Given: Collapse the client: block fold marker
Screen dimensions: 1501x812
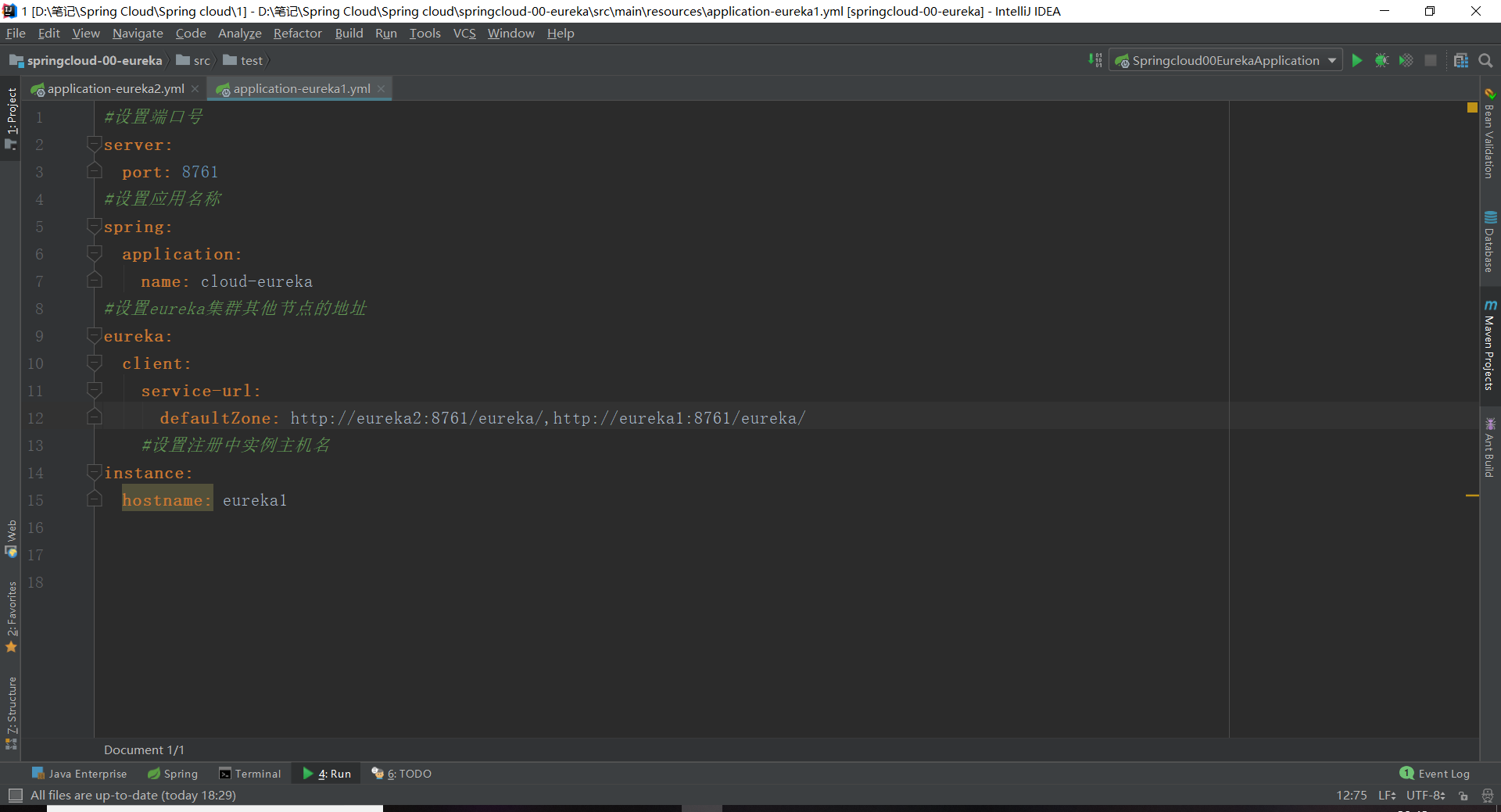Looking at the screenshot, I should coord(95,363).
